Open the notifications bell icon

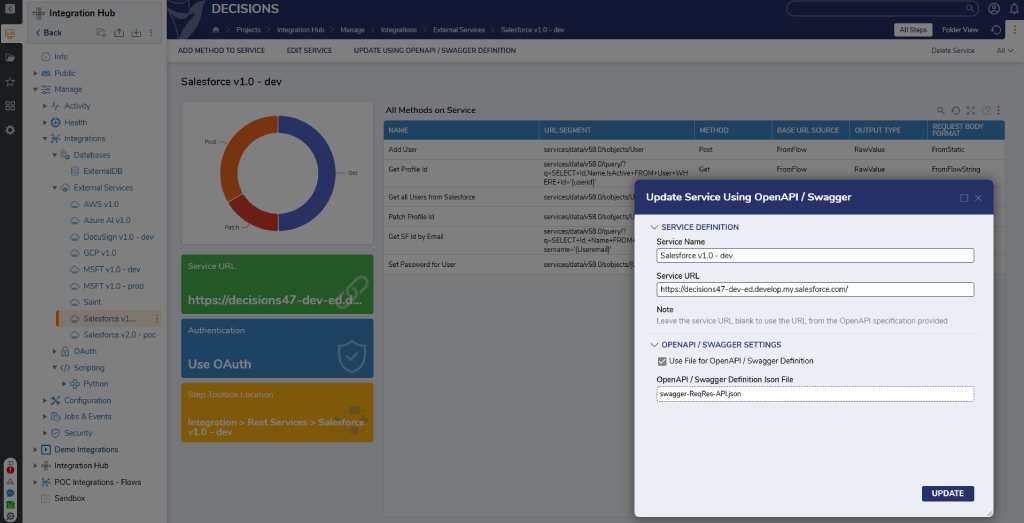click(x=1014, y=8)
